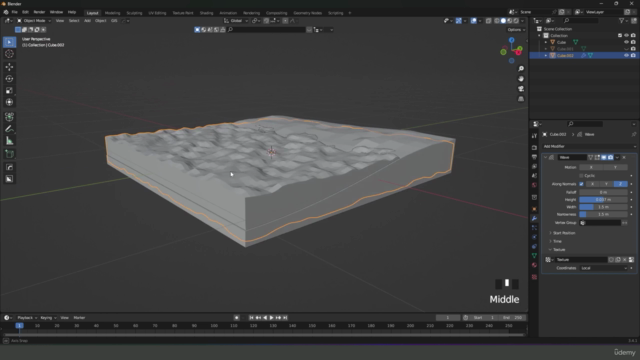Toggle Motion X axis button

(591, 167)
